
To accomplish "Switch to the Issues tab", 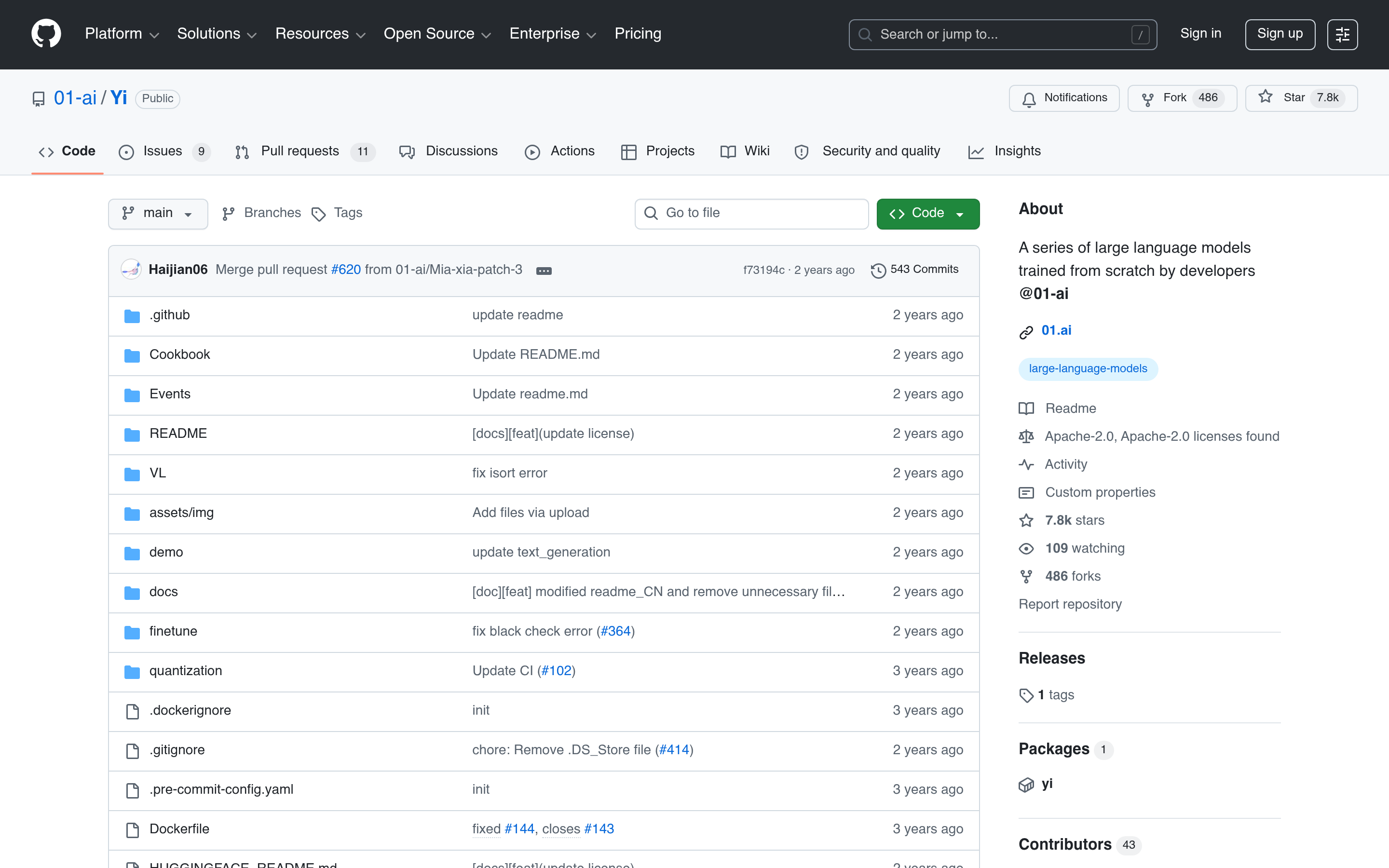I will coord(164,151).
